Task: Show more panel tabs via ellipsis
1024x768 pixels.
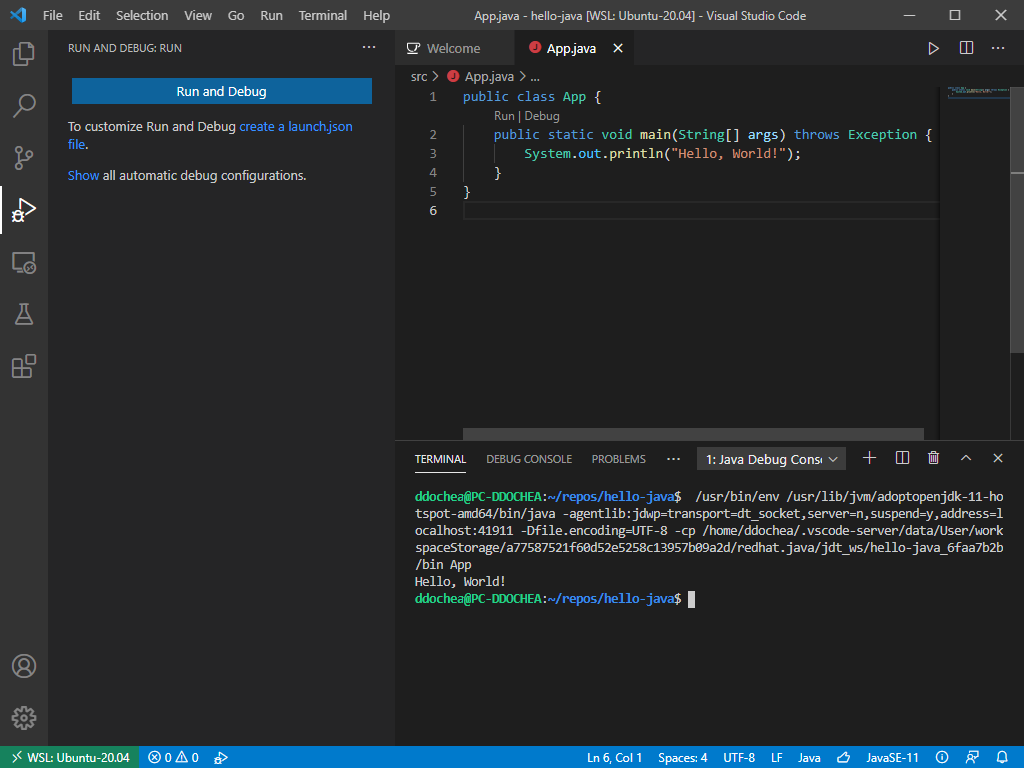Action: point(673,459)
